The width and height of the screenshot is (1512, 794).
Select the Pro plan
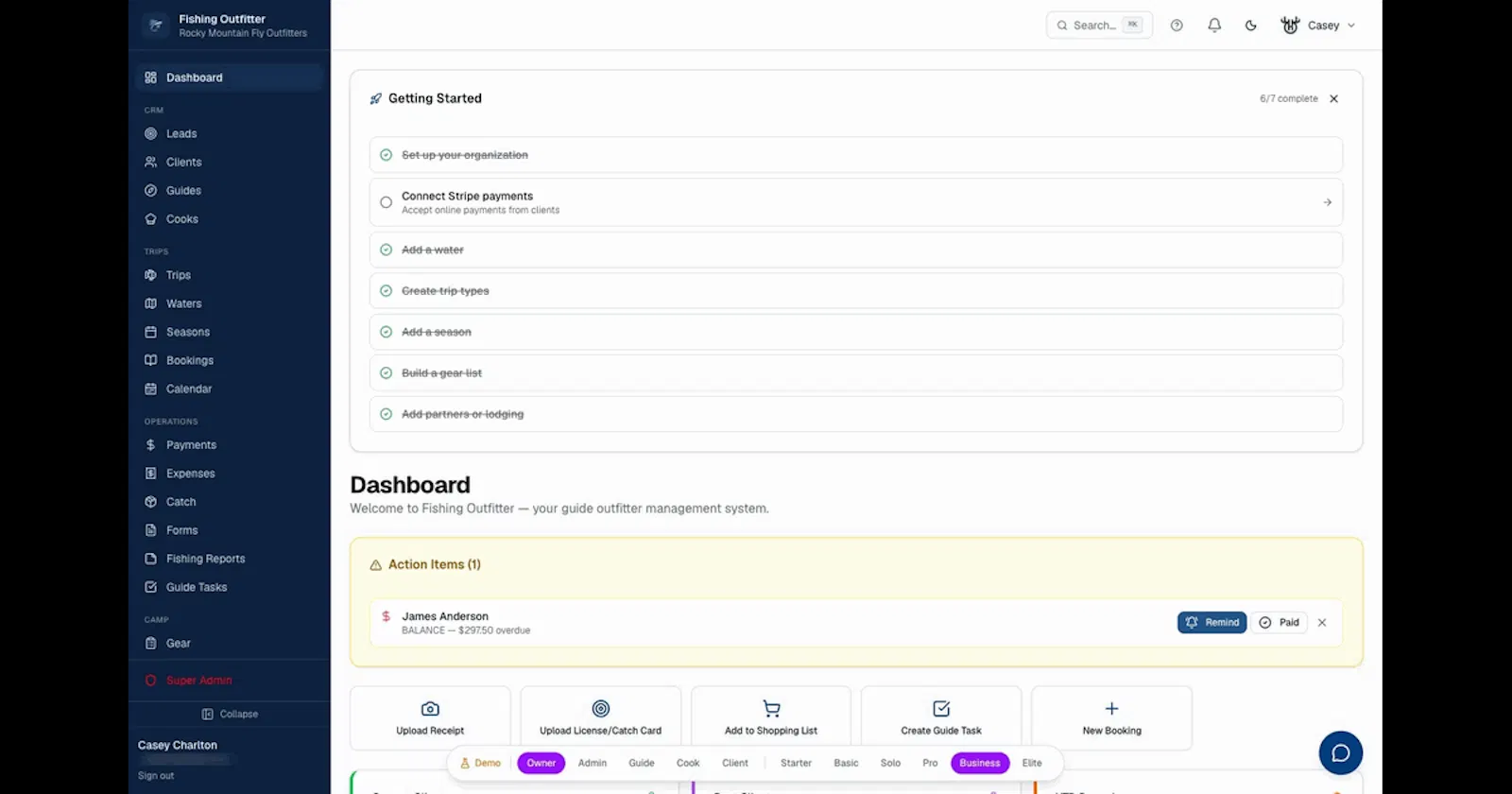tap(930, 763)
